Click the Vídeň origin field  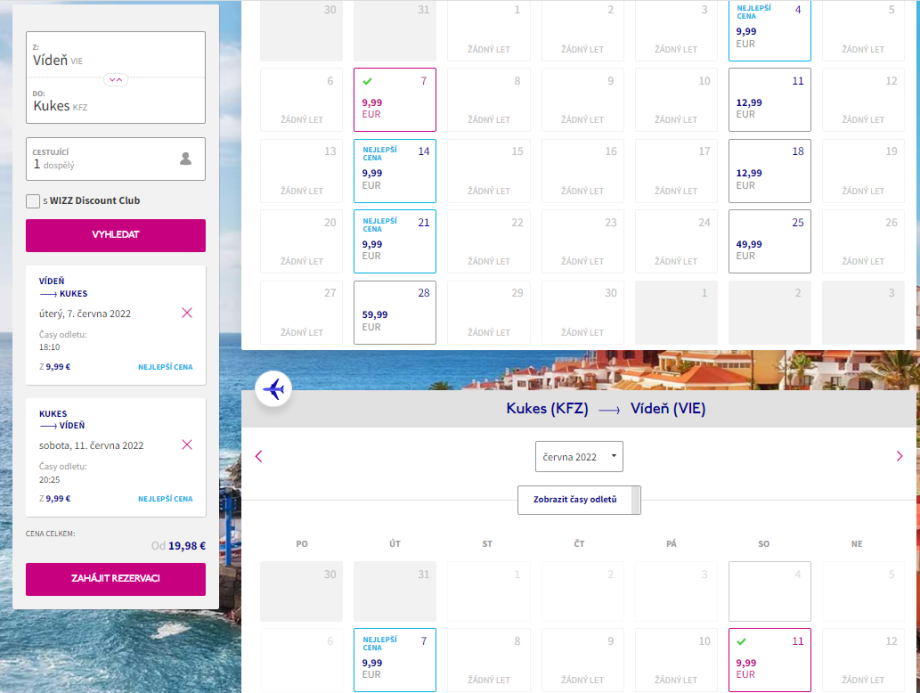pos(116,55)
